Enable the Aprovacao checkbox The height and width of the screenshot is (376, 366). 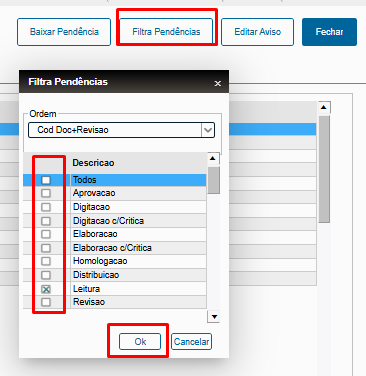(x=46, y=193)
